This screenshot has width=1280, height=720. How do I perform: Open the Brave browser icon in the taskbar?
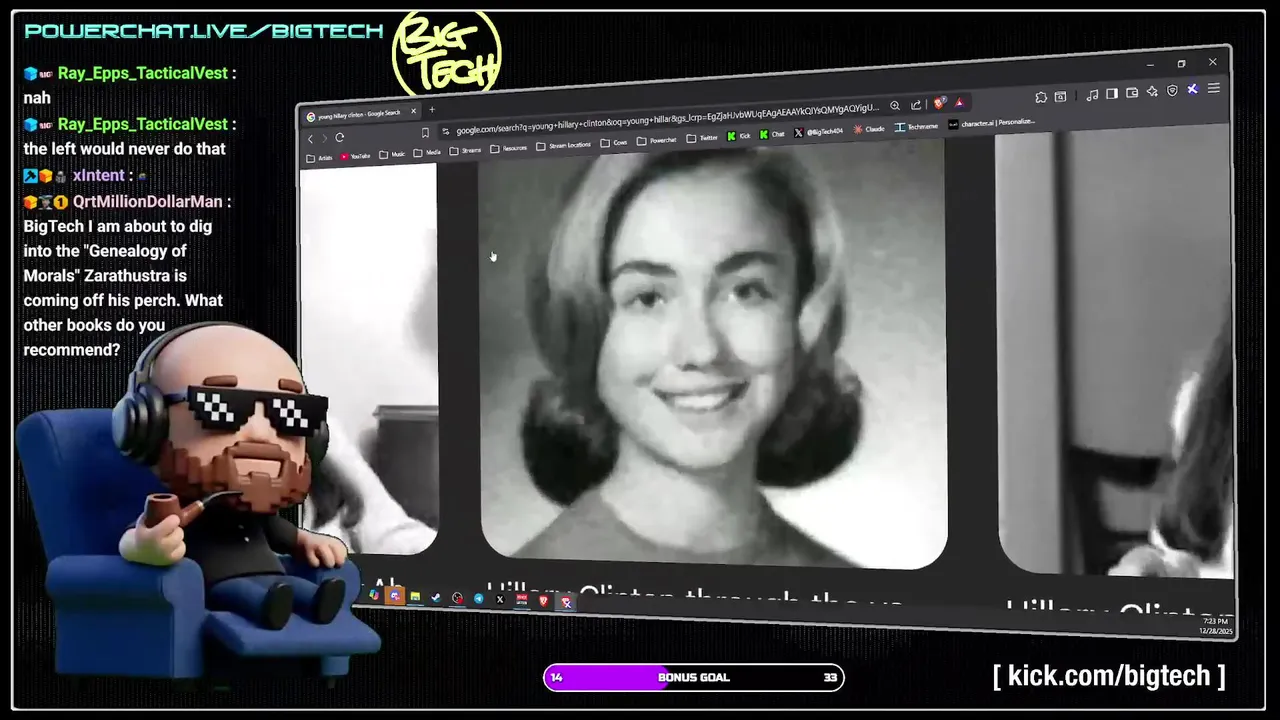tap(543, 600)
